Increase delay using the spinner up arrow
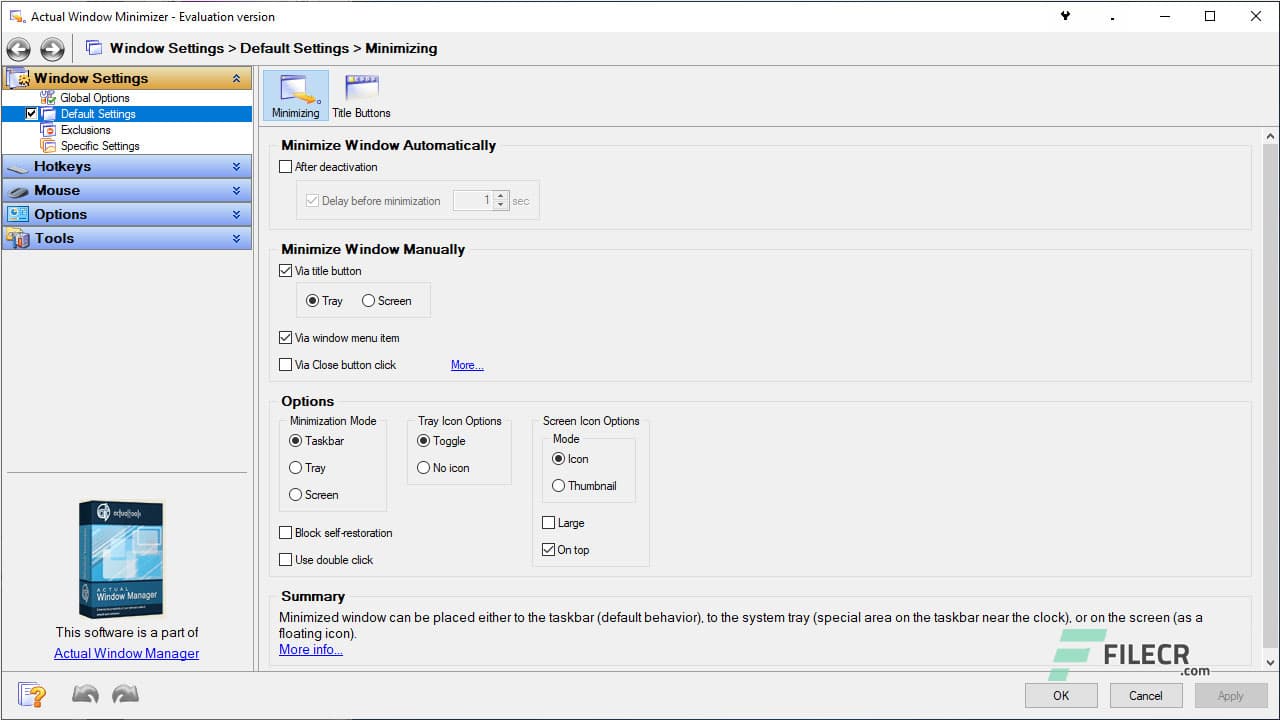This screenshot has height=720, width=1280. point(500,196)
